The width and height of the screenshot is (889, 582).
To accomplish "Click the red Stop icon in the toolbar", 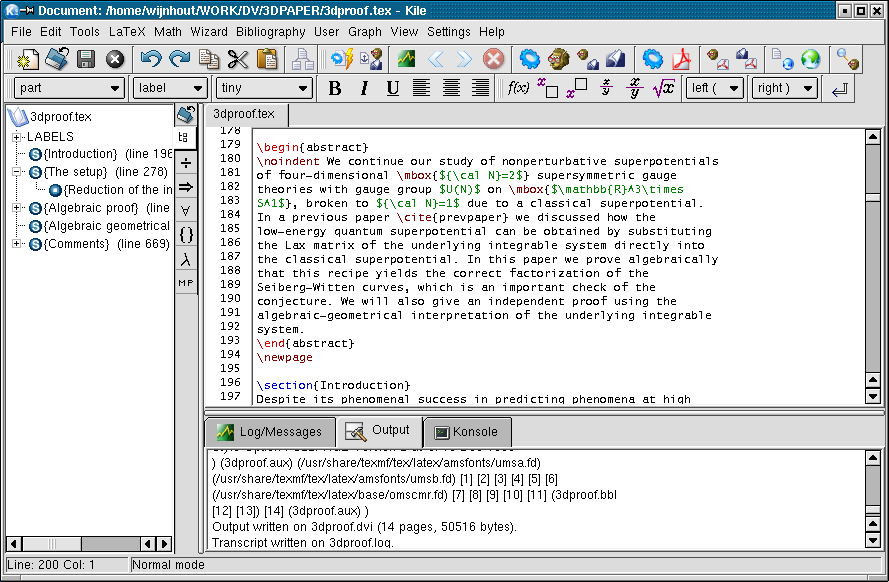I will point(493,59).
